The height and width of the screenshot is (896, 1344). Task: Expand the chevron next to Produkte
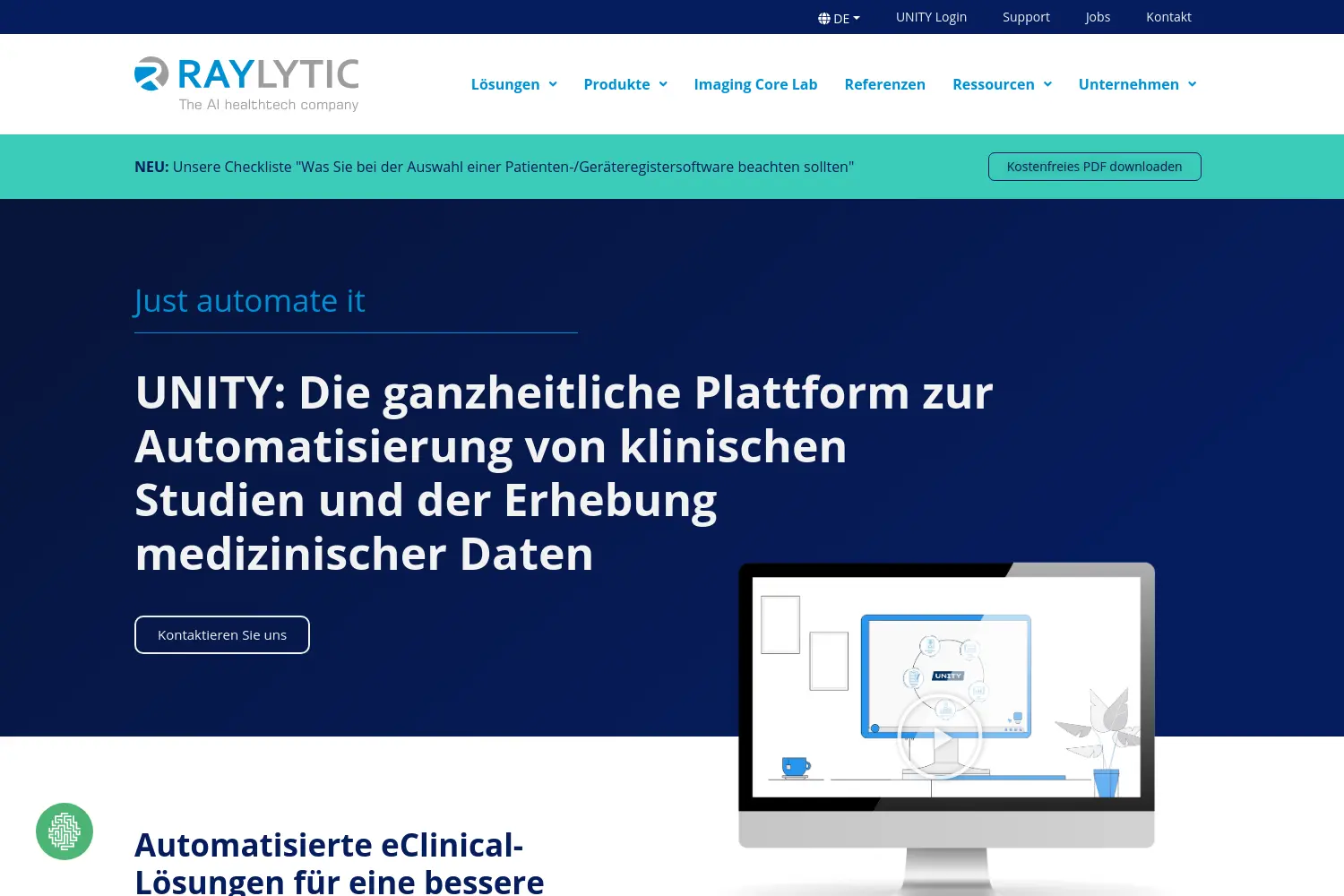(663, 84)
